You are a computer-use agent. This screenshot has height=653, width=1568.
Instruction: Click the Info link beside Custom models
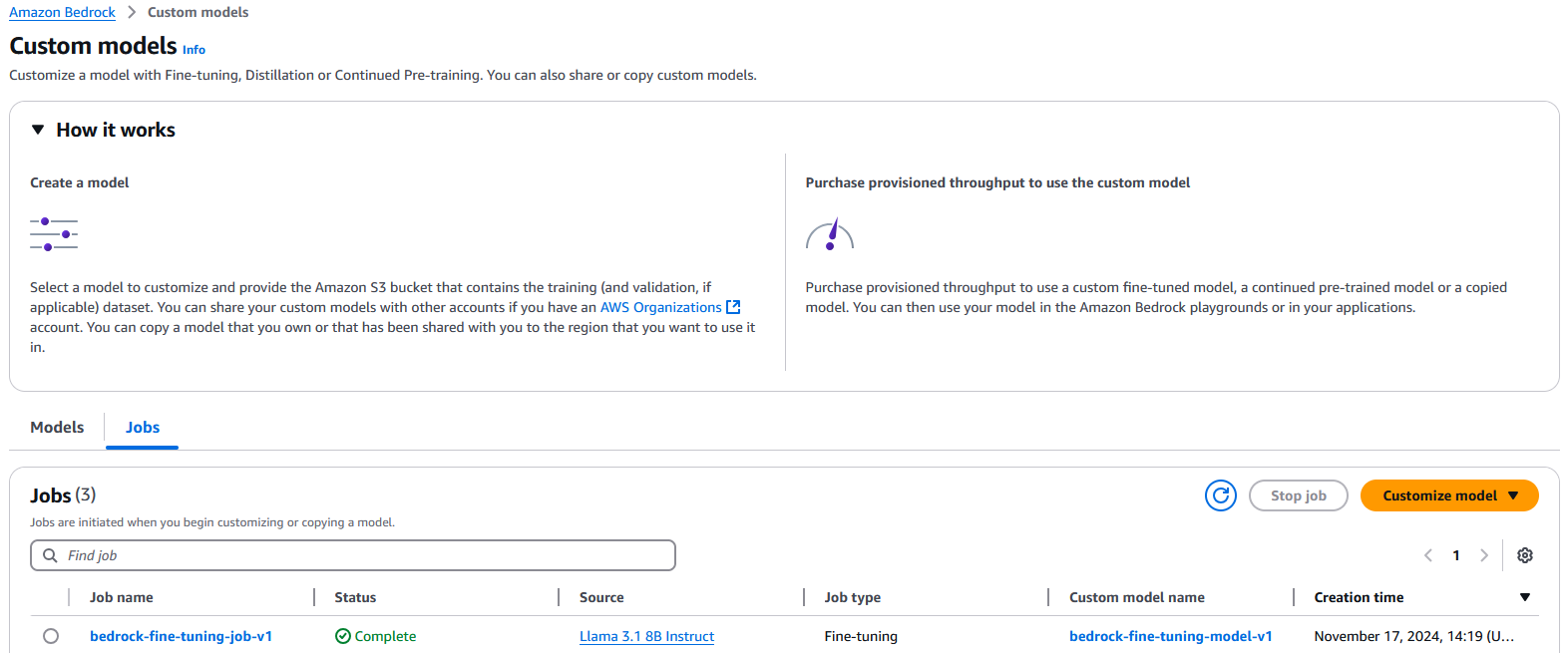click(194, 50)
